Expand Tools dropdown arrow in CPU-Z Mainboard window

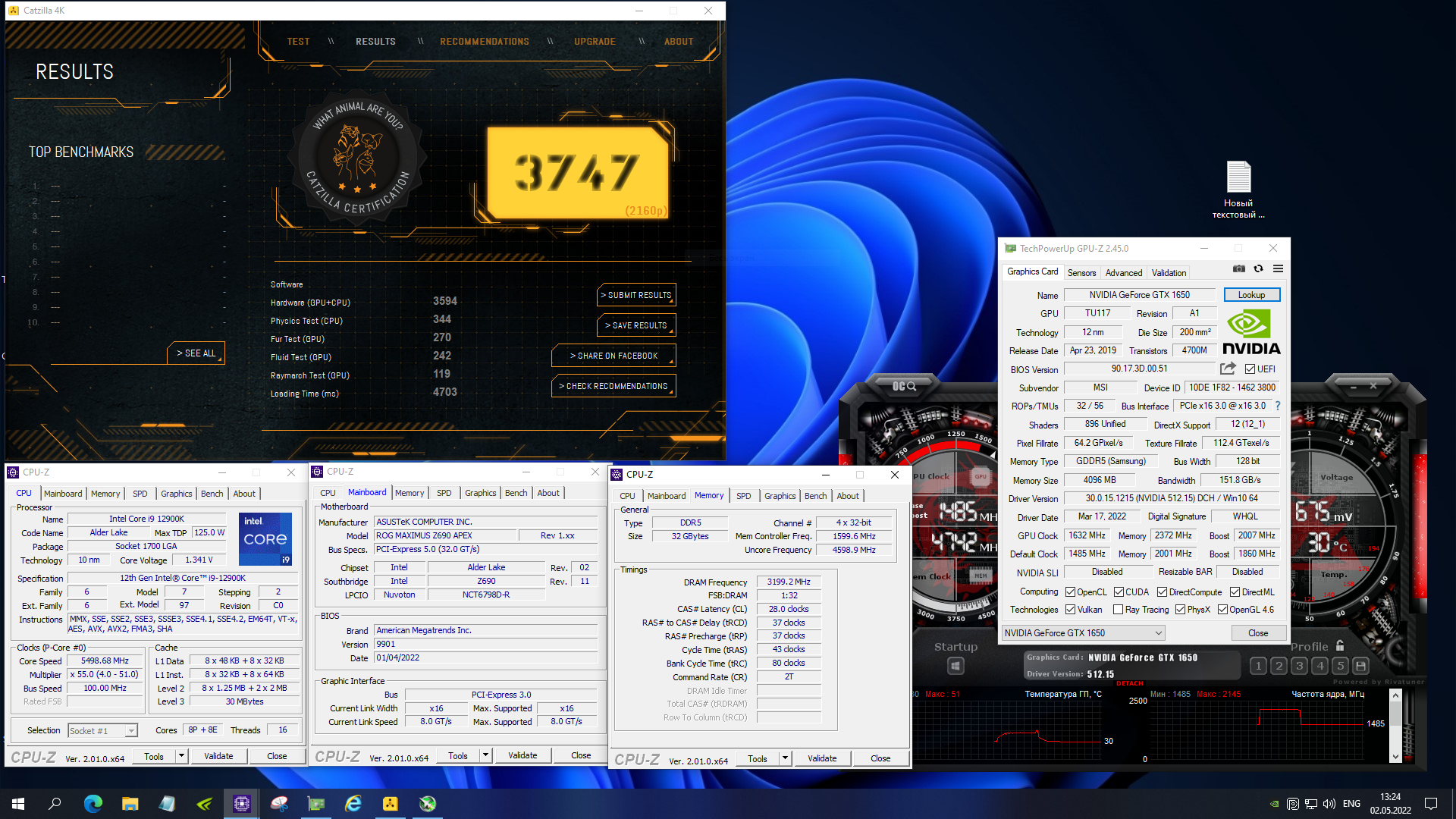click(x=486, y=755)
